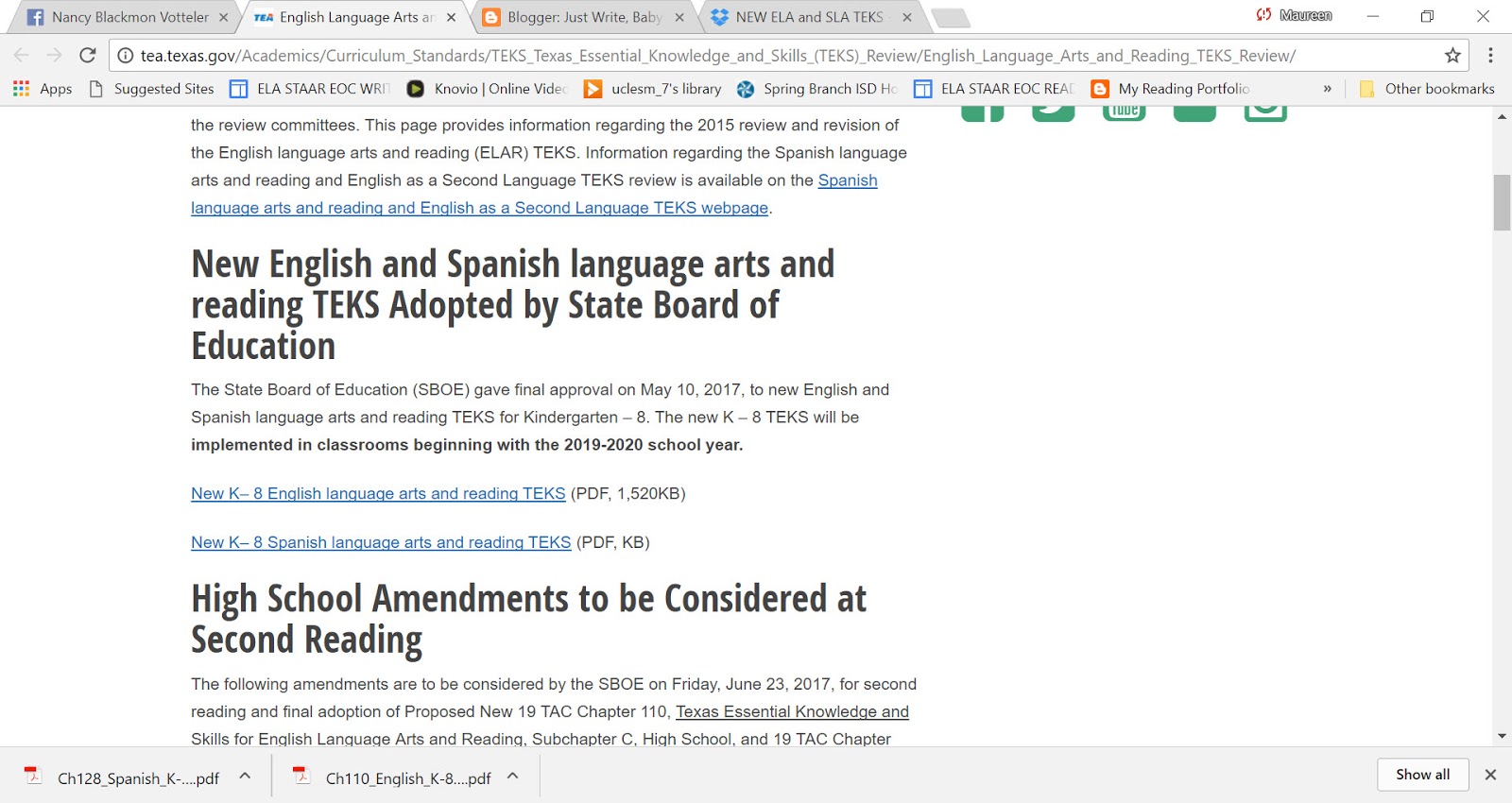Open New K–8 Spanish language arts TEKS link
The width and height of the screenshot is (1512, 803).
381,542
